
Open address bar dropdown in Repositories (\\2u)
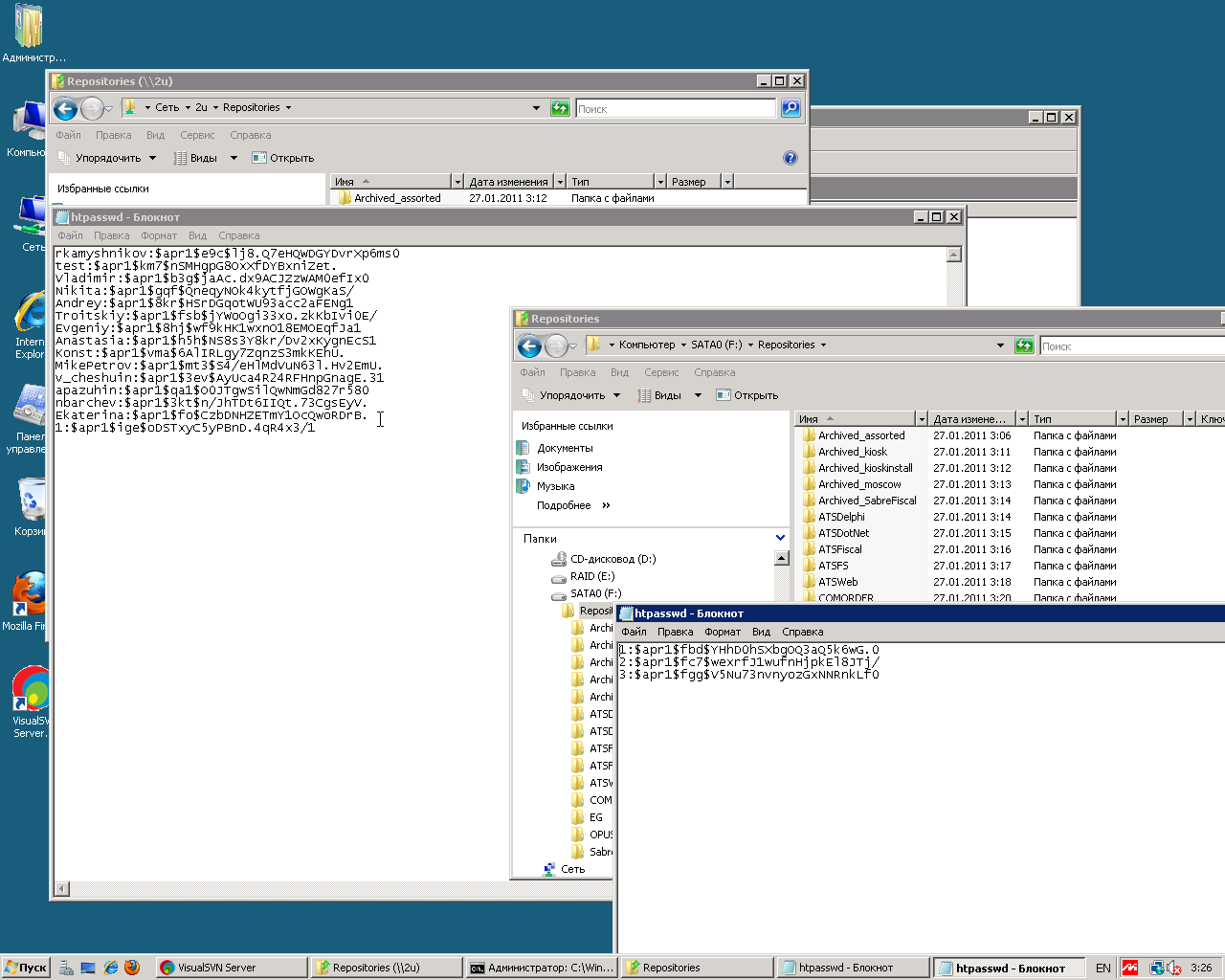click(536, 108)
